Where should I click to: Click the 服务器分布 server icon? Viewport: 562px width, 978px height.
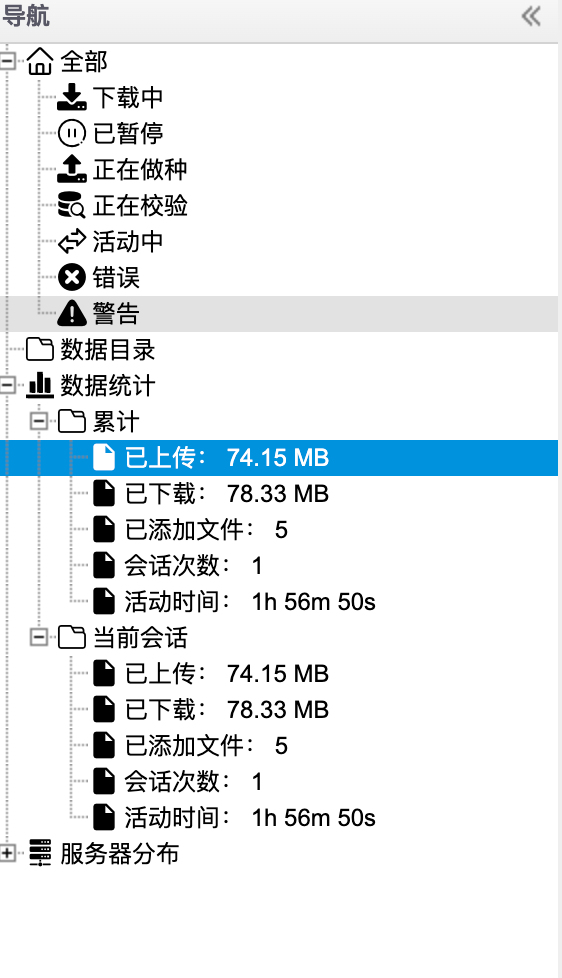40,853
